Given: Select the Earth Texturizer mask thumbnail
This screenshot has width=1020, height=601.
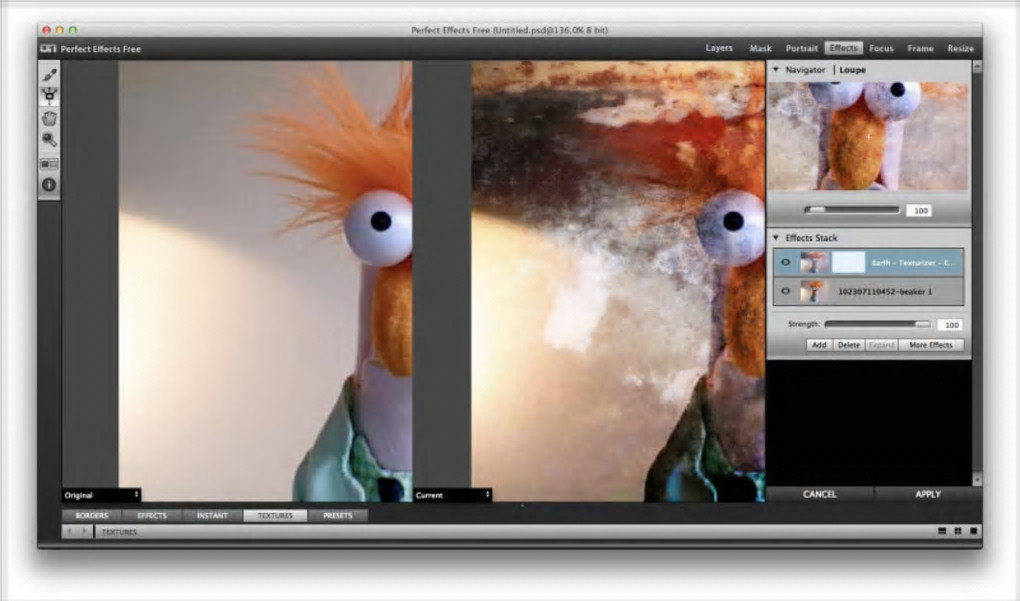Looking at the screenshot, I should click(x=848, y=263).
